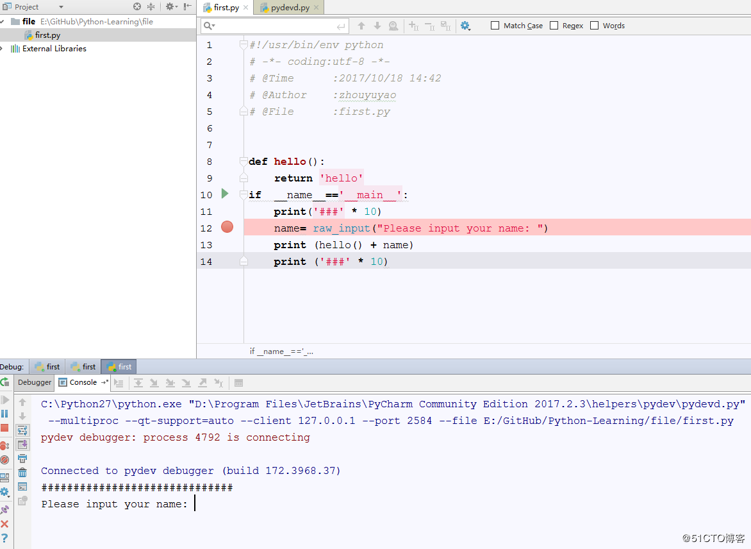Click the Step Into My Code icon
Viewport: 751px width, 549px height.
point(170,383)
